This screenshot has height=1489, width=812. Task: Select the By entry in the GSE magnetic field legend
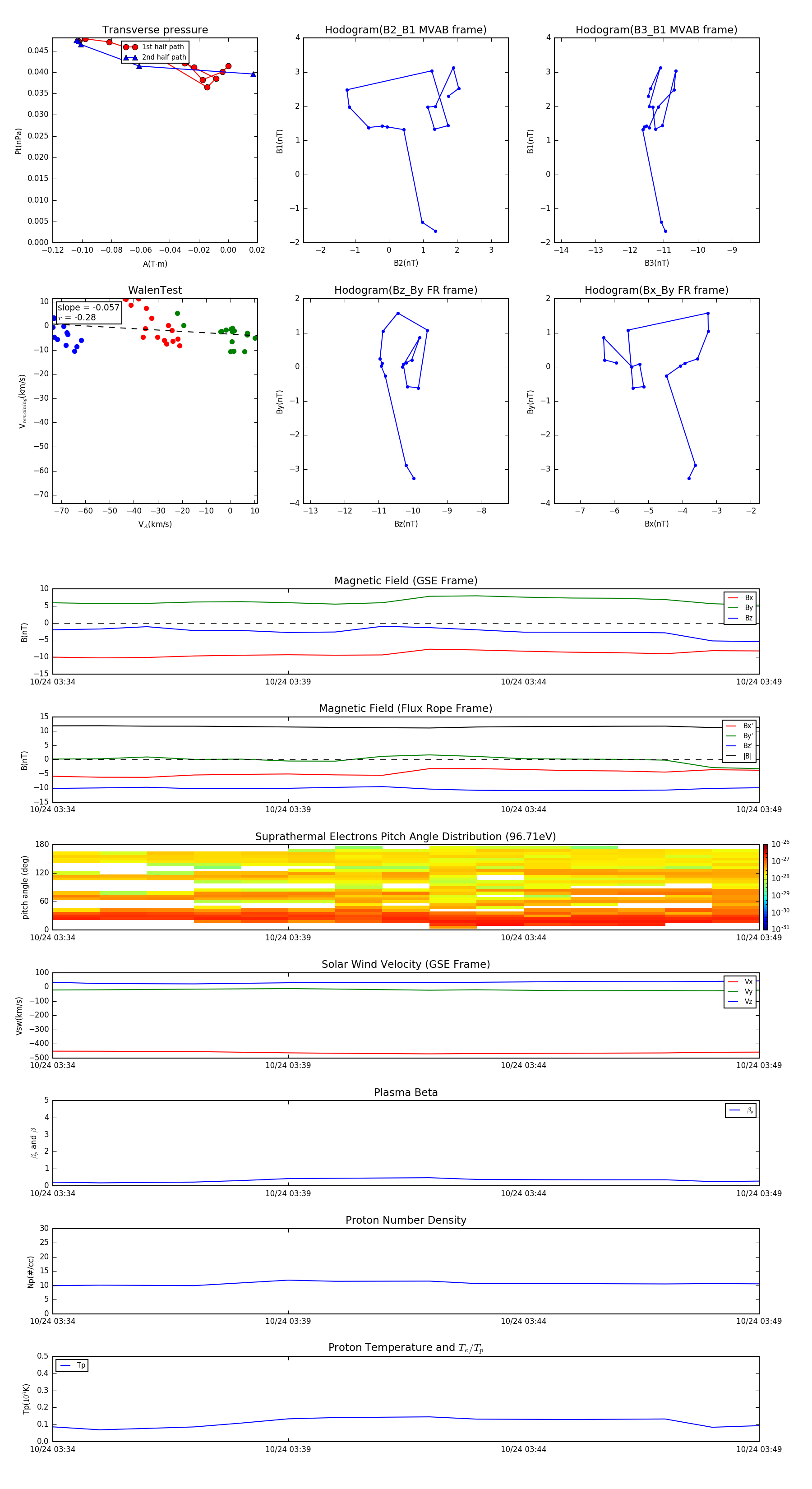pos(740,608)
